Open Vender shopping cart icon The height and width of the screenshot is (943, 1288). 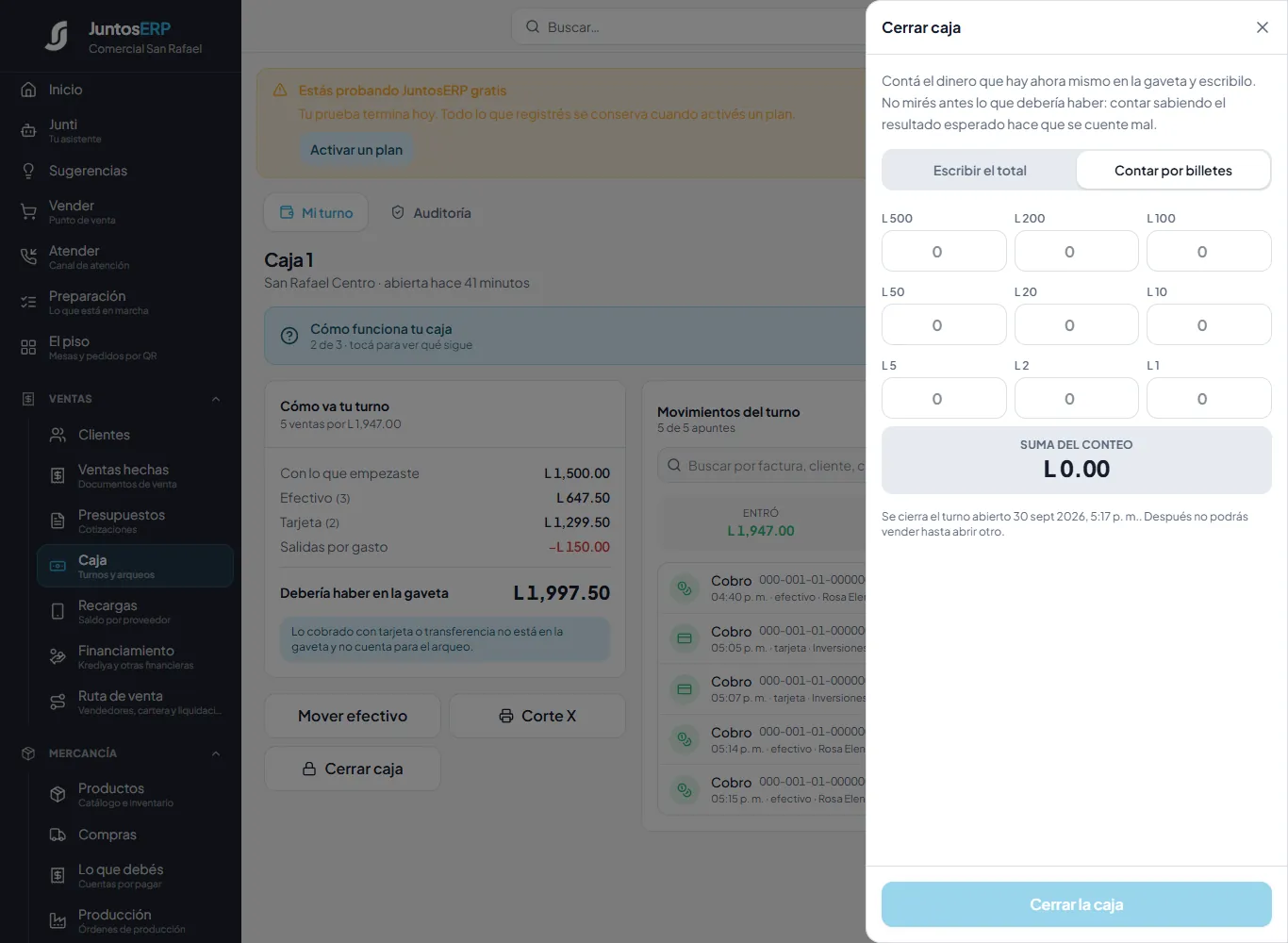pyautogui.click(x=28, y=212)
